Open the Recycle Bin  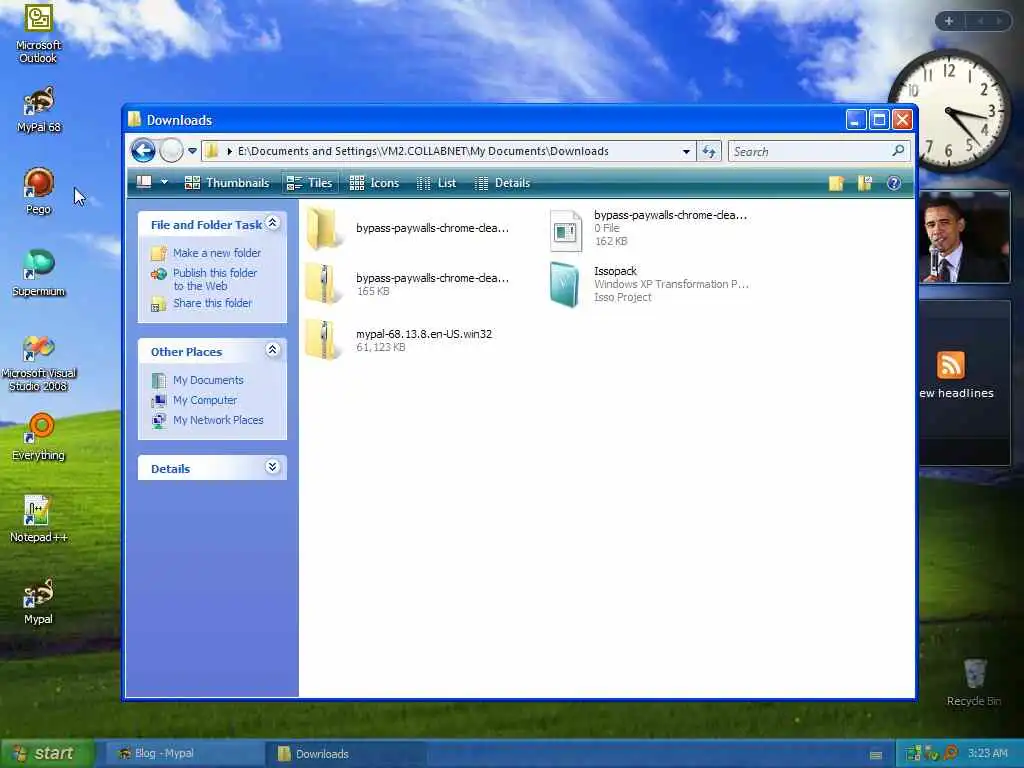coord(974,682)
